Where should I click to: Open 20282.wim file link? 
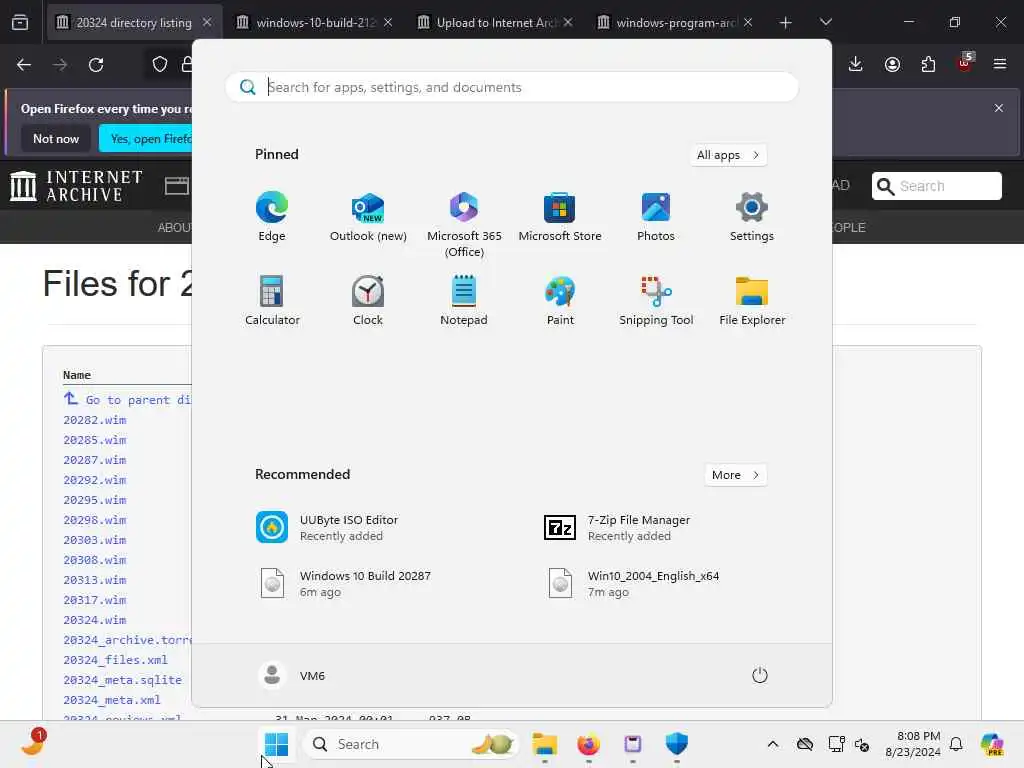point(95,420)
